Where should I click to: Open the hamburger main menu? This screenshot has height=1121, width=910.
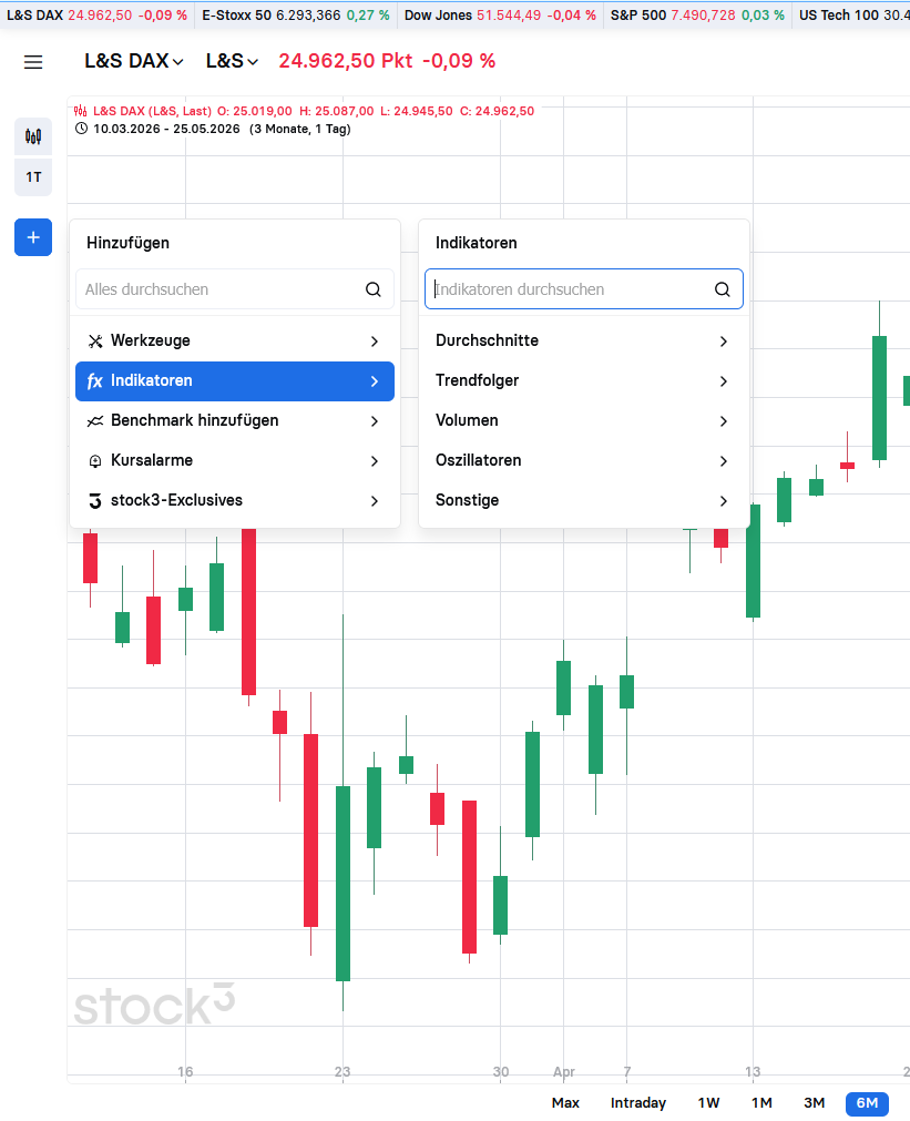tap(33, 62)
